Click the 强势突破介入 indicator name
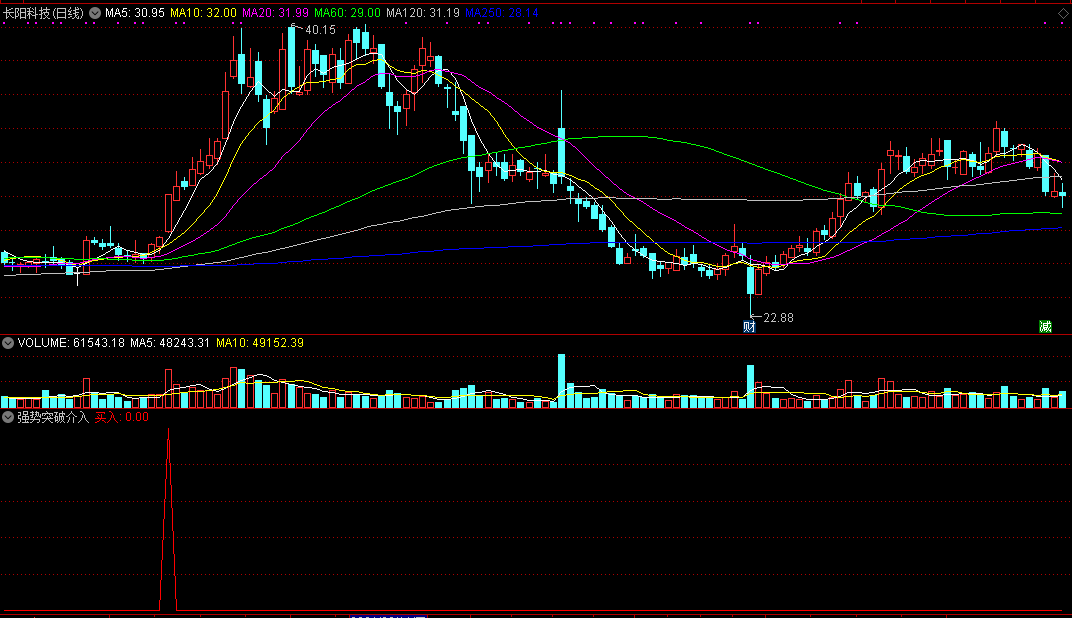Viewport: 1072px width, 618px height. click(x=53, y=417)
